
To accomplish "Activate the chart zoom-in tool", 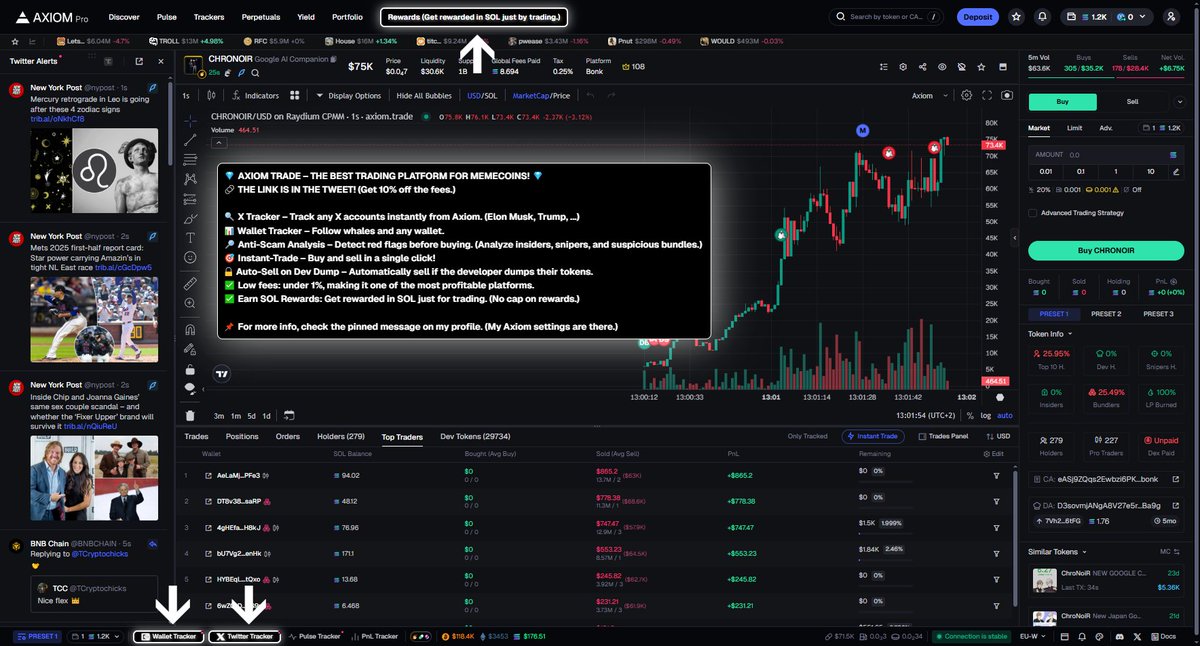I will coord(190,303).
